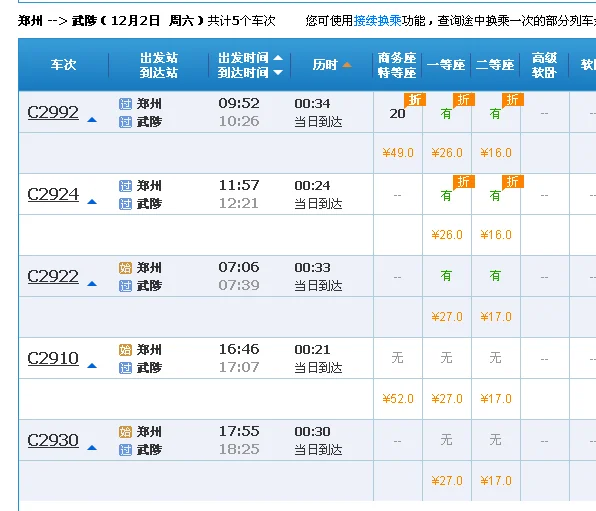This screenshot has height=511, width=596.
Task: Collapse price row for C2924
Action: (x=92, y=202)
